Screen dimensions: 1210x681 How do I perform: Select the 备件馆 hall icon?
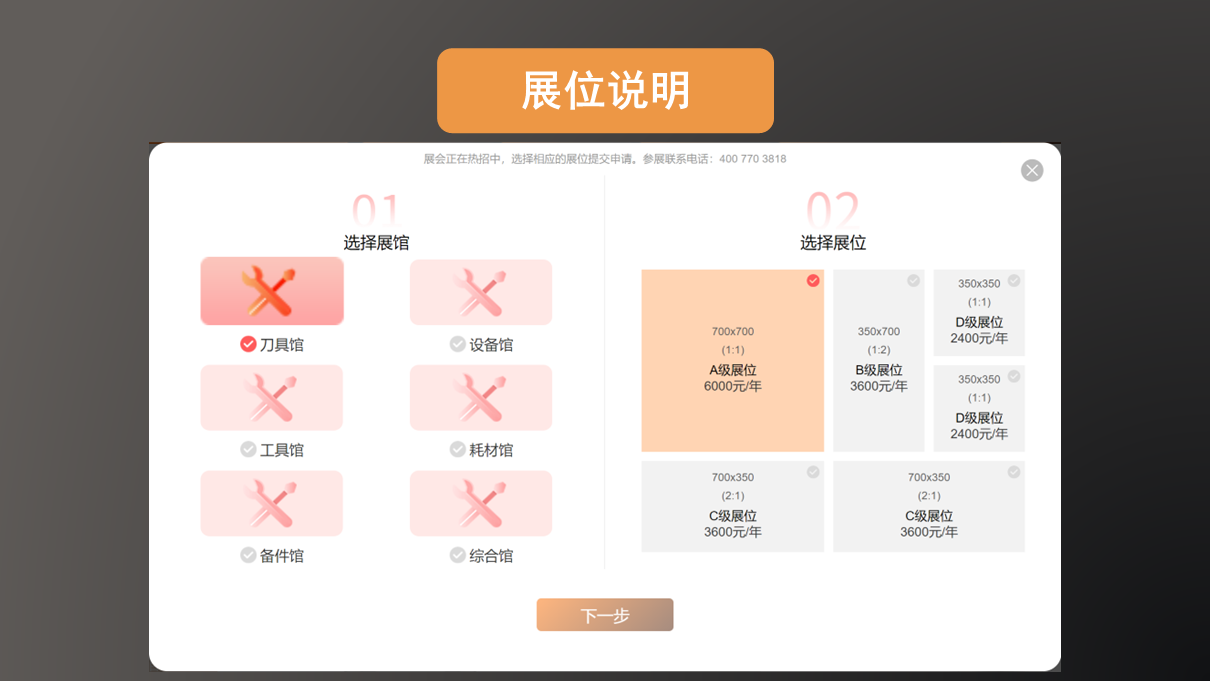tap(272, 503)
